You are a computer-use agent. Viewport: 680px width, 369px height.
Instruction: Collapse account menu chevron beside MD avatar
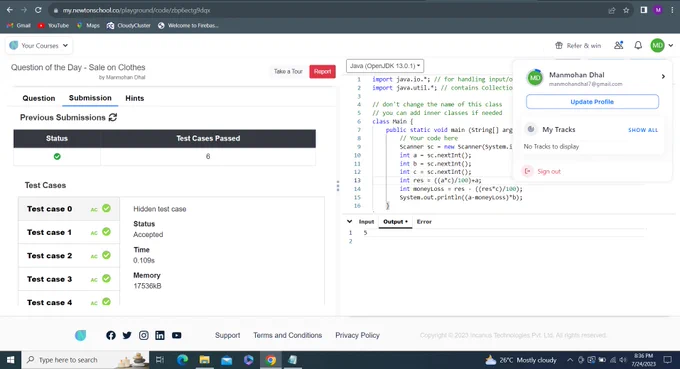coord(670,46)
